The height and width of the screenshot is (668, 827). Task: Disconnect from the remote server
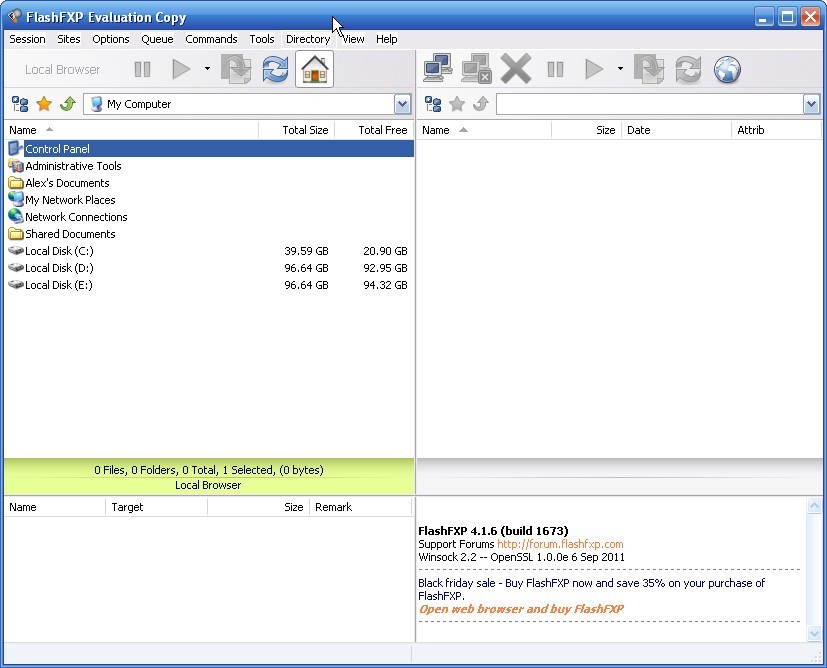pyautogui.click(x=477, y=68)
